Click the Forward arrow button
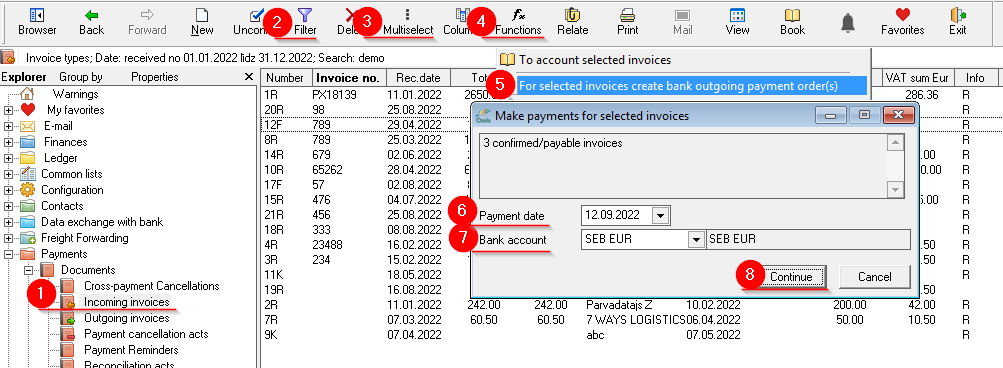The width and height of the screenshot is (1003, 368). pyautogui.click(x=147, y=21)
